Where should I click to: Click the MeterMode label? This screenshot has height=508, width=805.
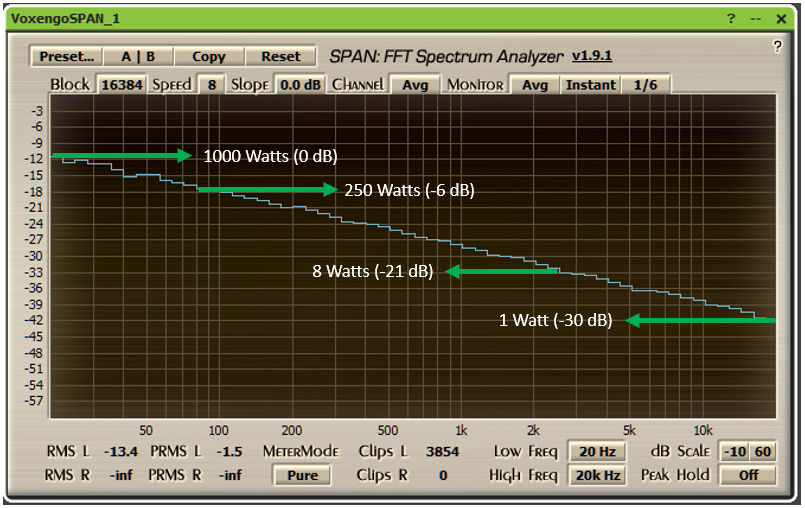point(301,451)
